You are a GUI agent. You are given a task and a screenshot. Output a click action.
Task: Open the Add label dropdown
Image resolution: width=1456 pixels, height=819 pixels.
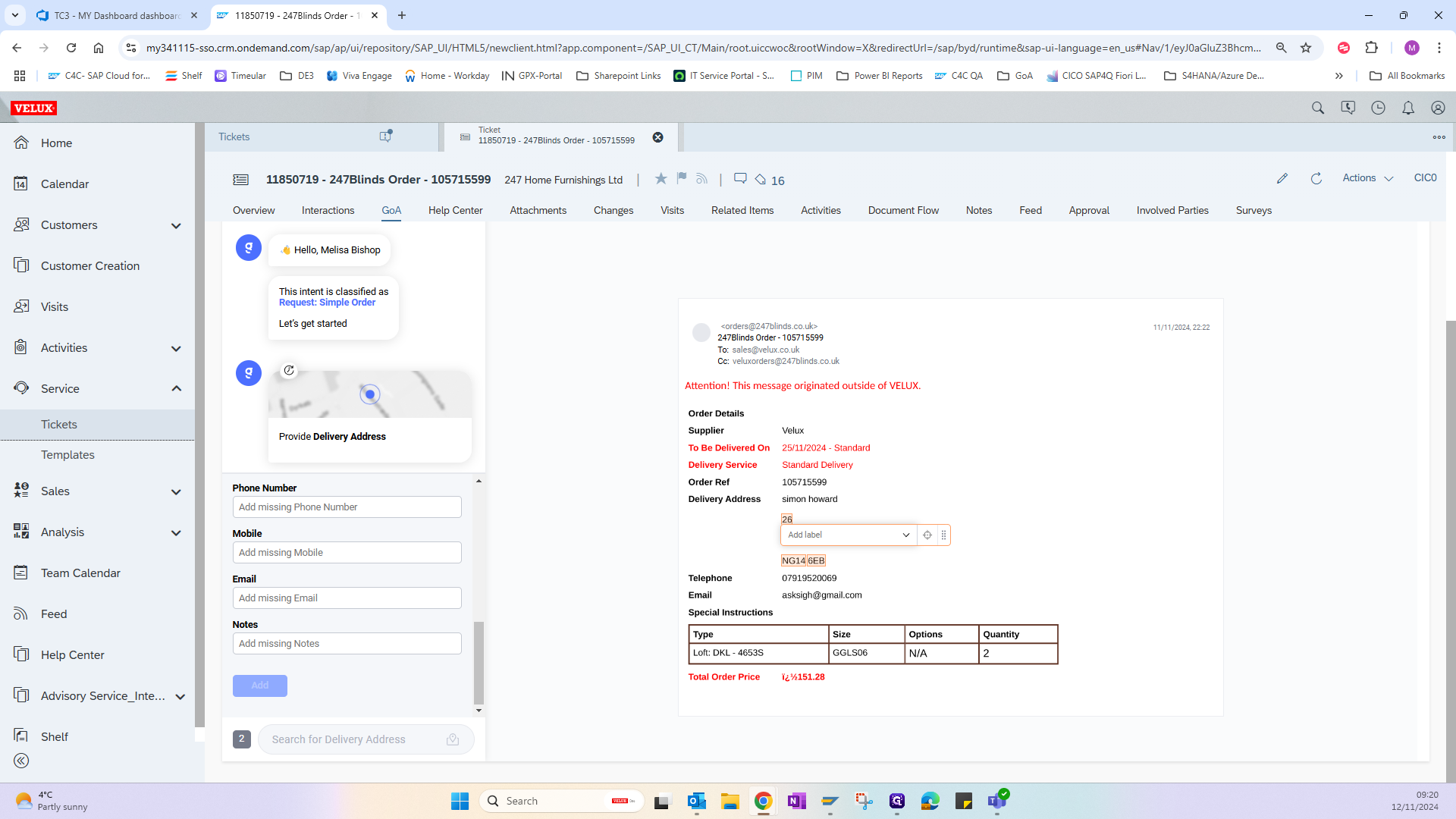849,535
